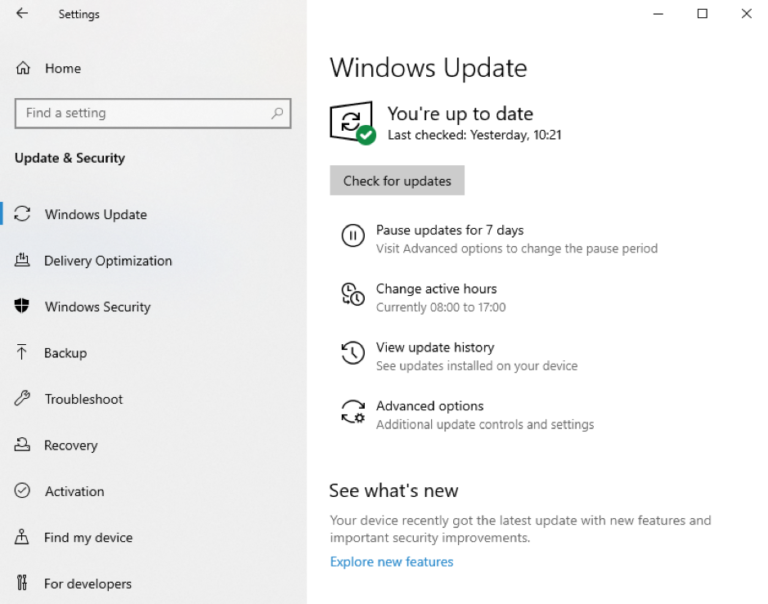Click the 'Windows Update' page title
The image size is (768, 604).
[428, 68]
